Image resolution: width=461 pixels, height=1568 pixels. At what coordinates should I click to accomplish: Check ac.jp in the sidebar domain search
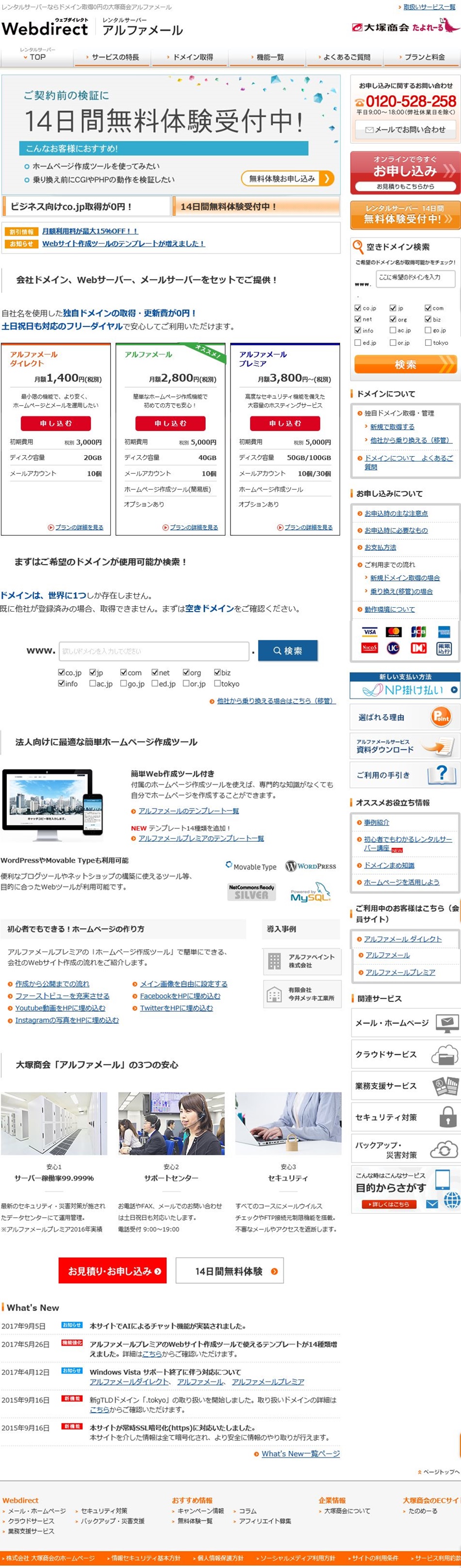point(393,330)
